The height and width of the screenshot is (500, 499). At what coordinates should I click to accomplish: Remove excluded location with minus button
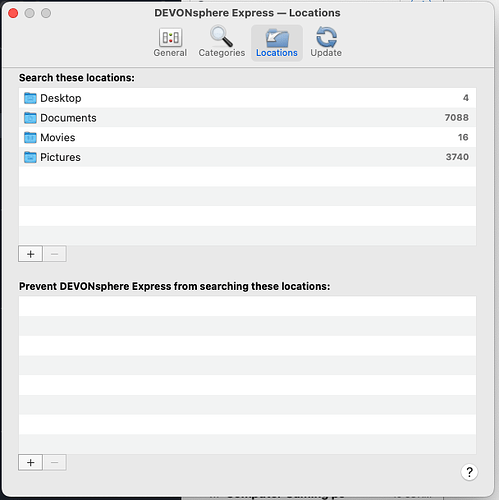(55, 463)
